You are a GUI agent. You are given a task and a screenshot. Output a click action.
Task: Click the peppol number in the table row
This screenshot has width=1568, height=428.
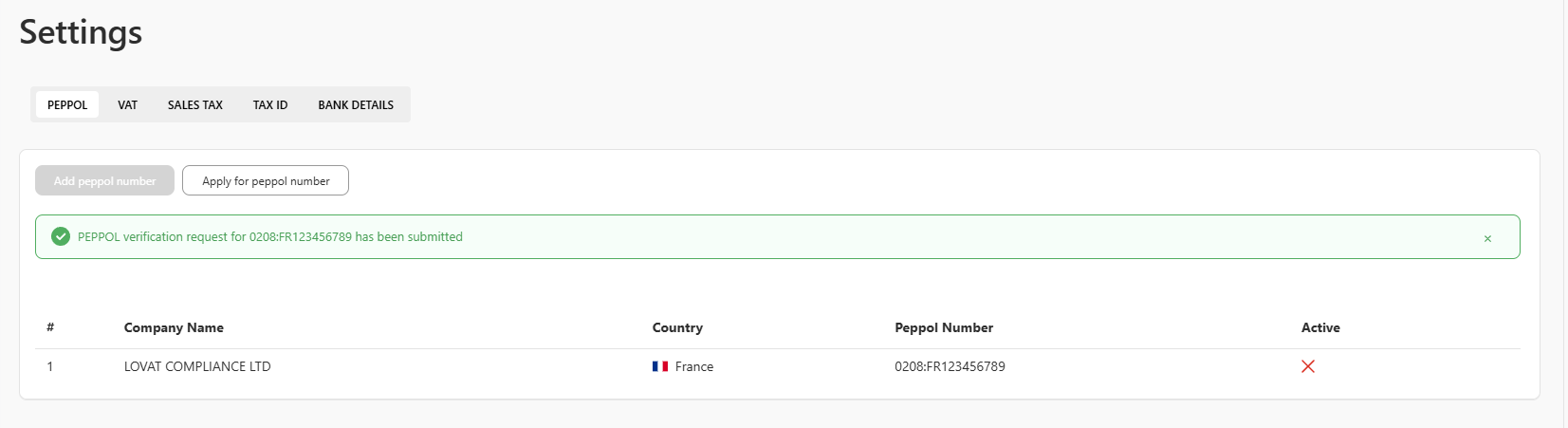point(950,366)
